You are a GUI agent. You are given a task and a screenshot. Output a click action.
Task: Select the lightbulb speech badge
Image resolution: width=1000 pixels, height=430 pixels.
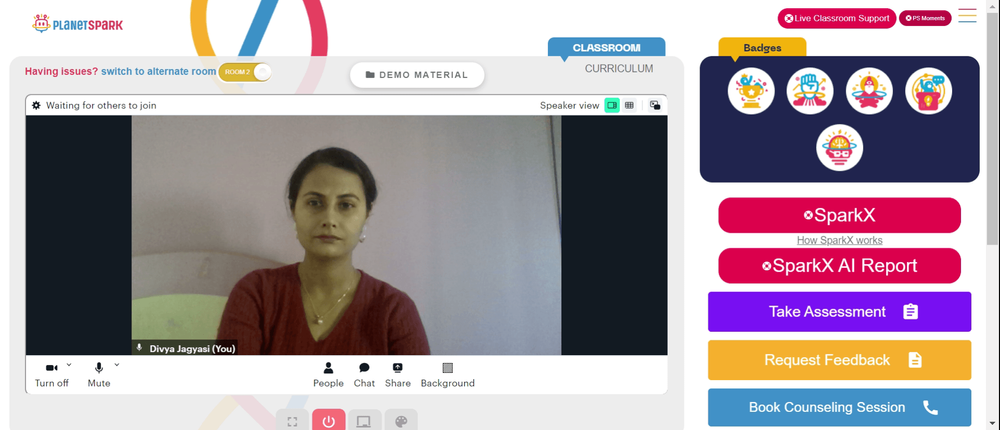[x=929, y=91]
